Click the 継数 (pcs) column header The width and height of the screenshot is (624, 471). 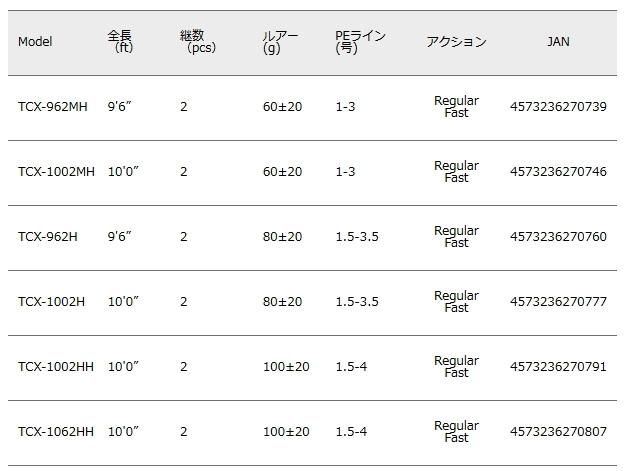coord(199,42)
